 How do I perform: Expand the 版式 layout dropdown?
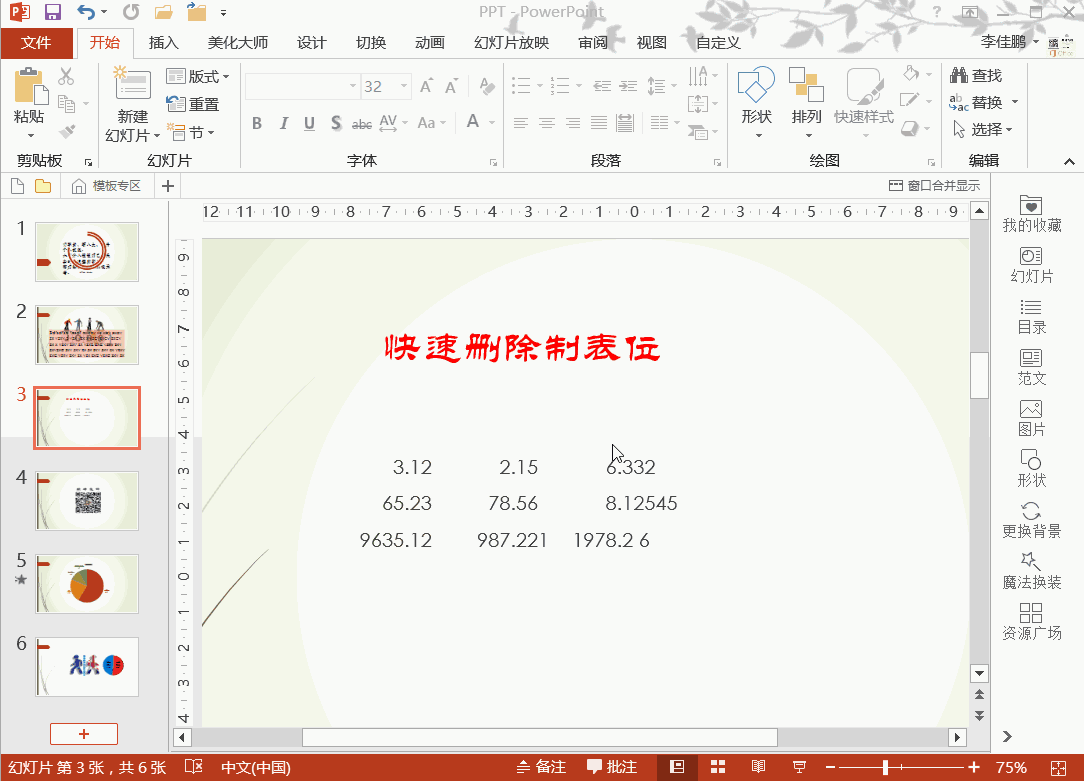(x=198, y=76)
